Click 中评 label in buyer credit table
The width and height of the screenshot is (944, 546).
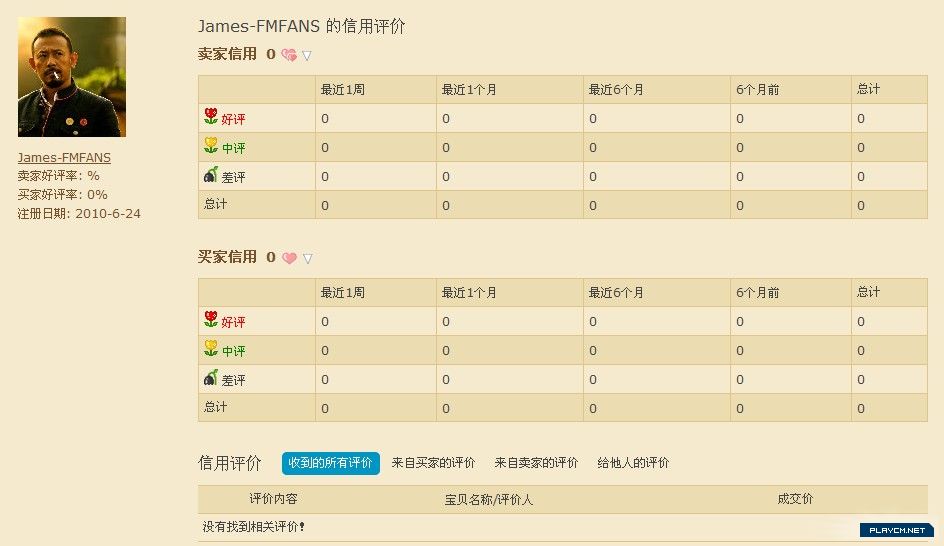(x=233, y=351)
